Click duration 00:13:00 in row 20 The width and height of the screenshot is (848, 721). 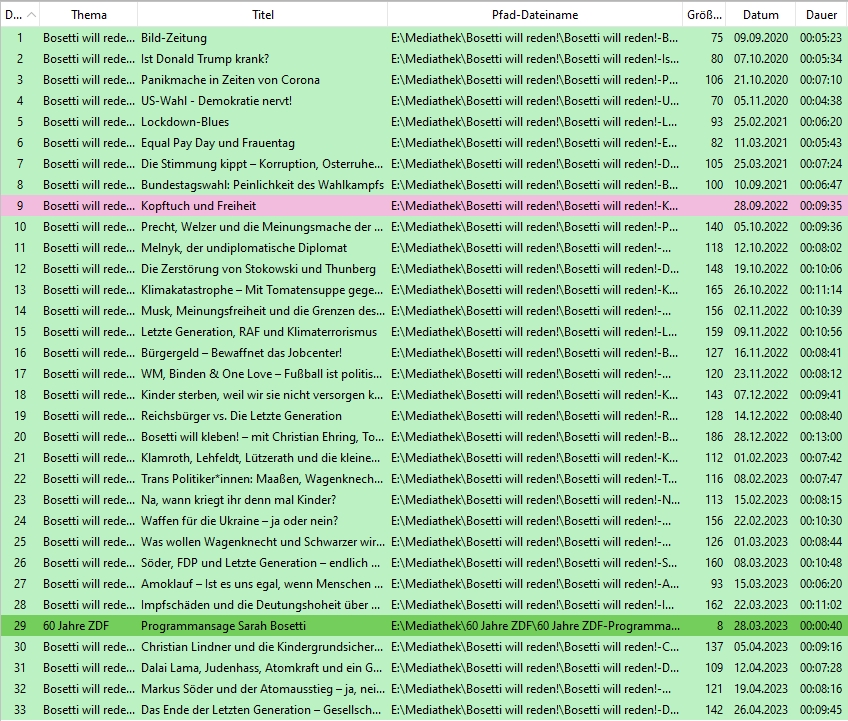(x=821, y=437)
